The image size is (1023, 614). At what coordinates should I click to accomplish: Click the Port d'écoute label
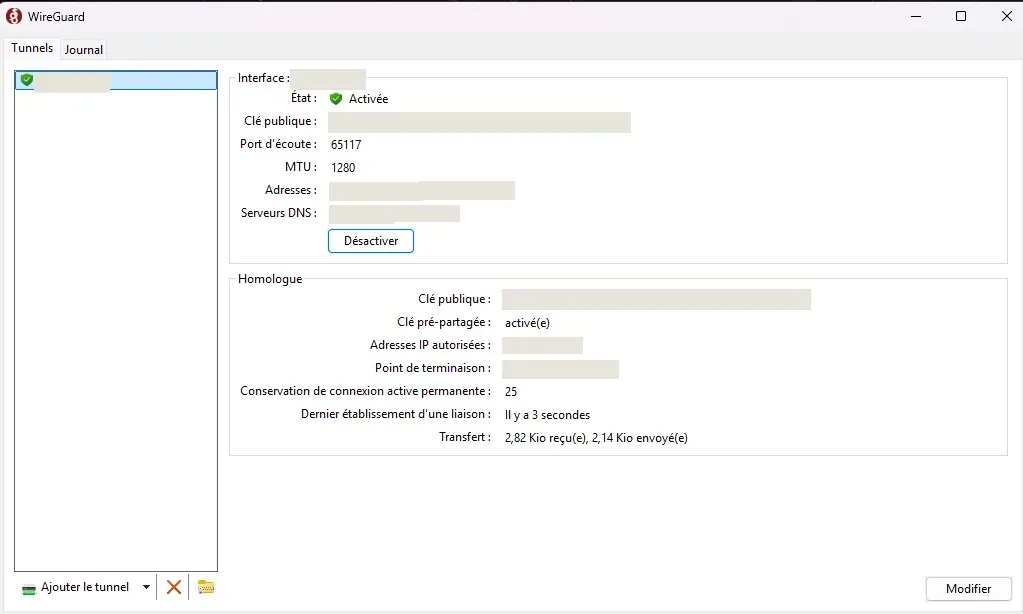point(278,144)
